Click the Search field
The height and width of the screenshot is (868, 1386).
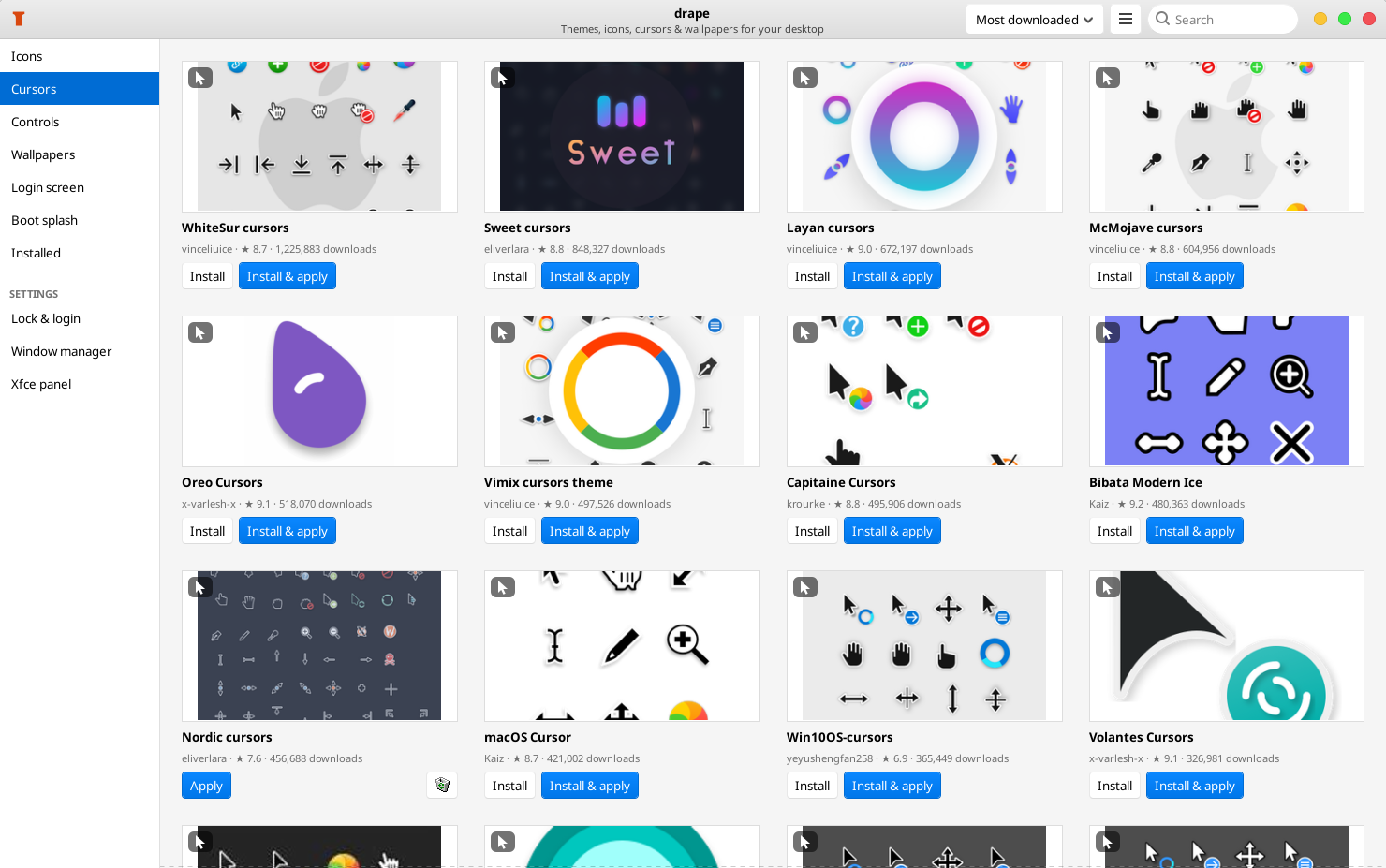1223,20
